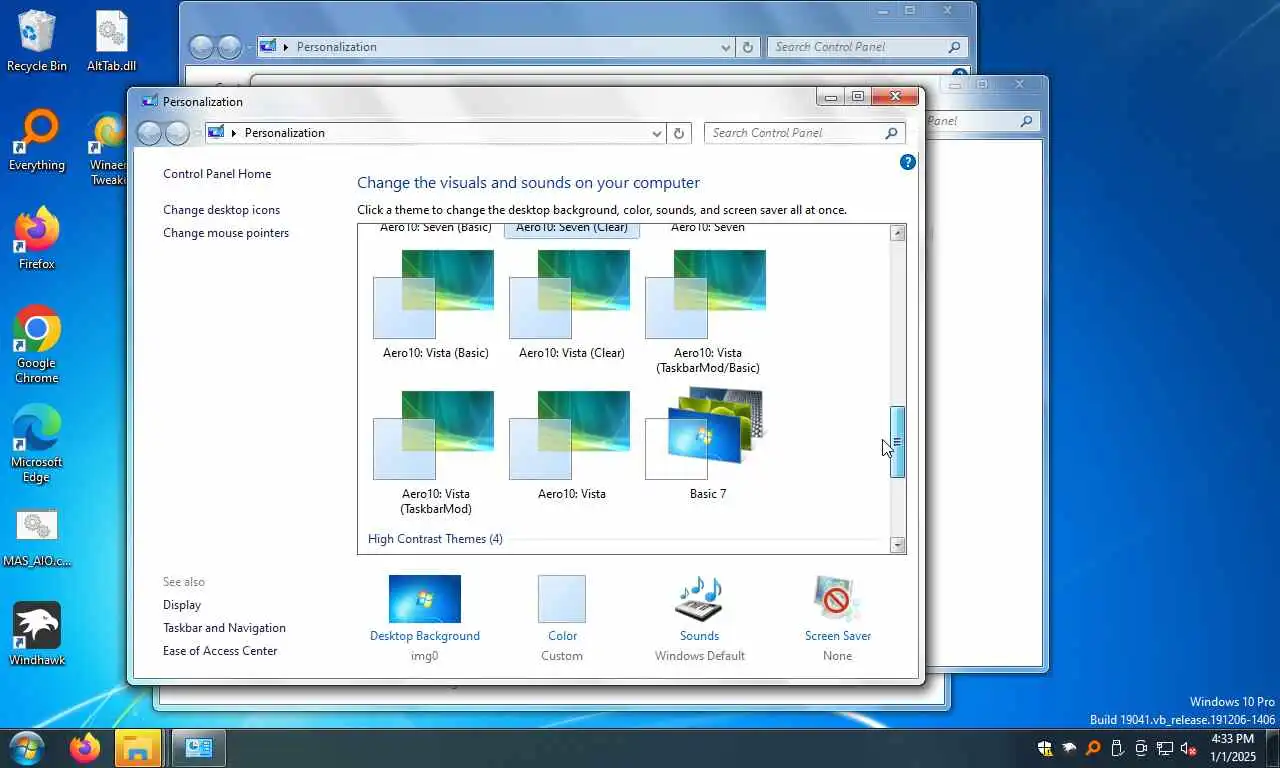The image size is (1280, 768).
Task: Choose the Aero10: Seven (Basic) theme label
Action: click(x=436, y=228)
